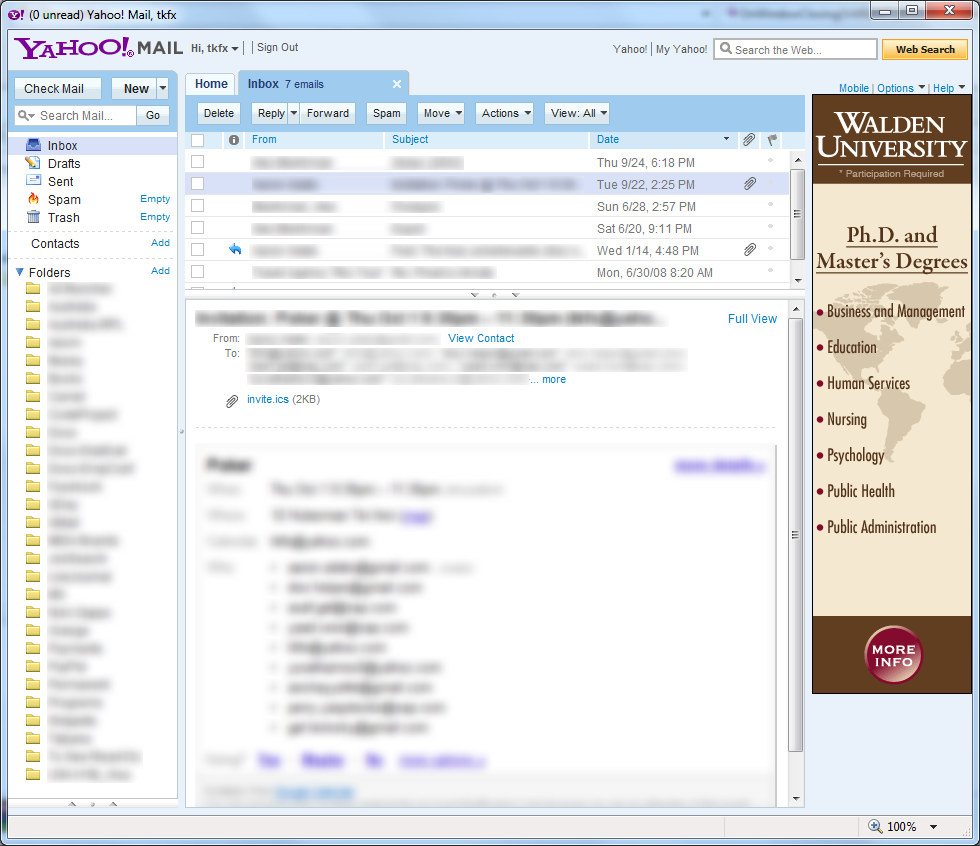Click the search magnifier in Search Mail
Screen dimensions: 980x846
click(24, 115)
